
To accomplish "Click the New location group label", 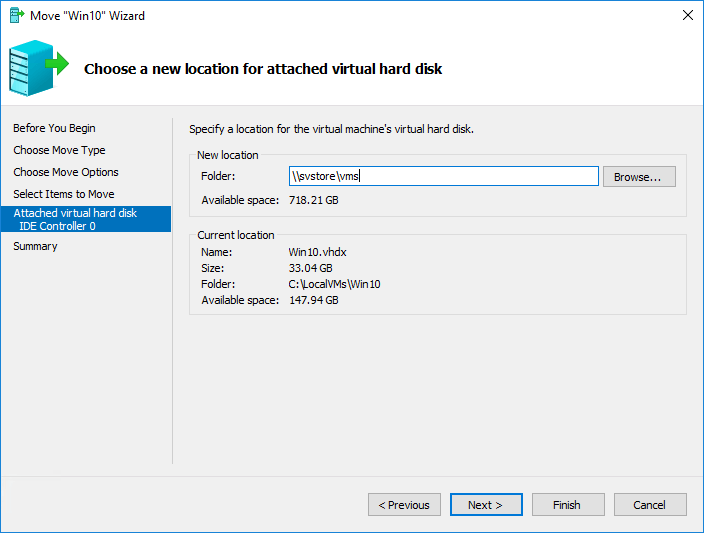I will tap(228, 155).
